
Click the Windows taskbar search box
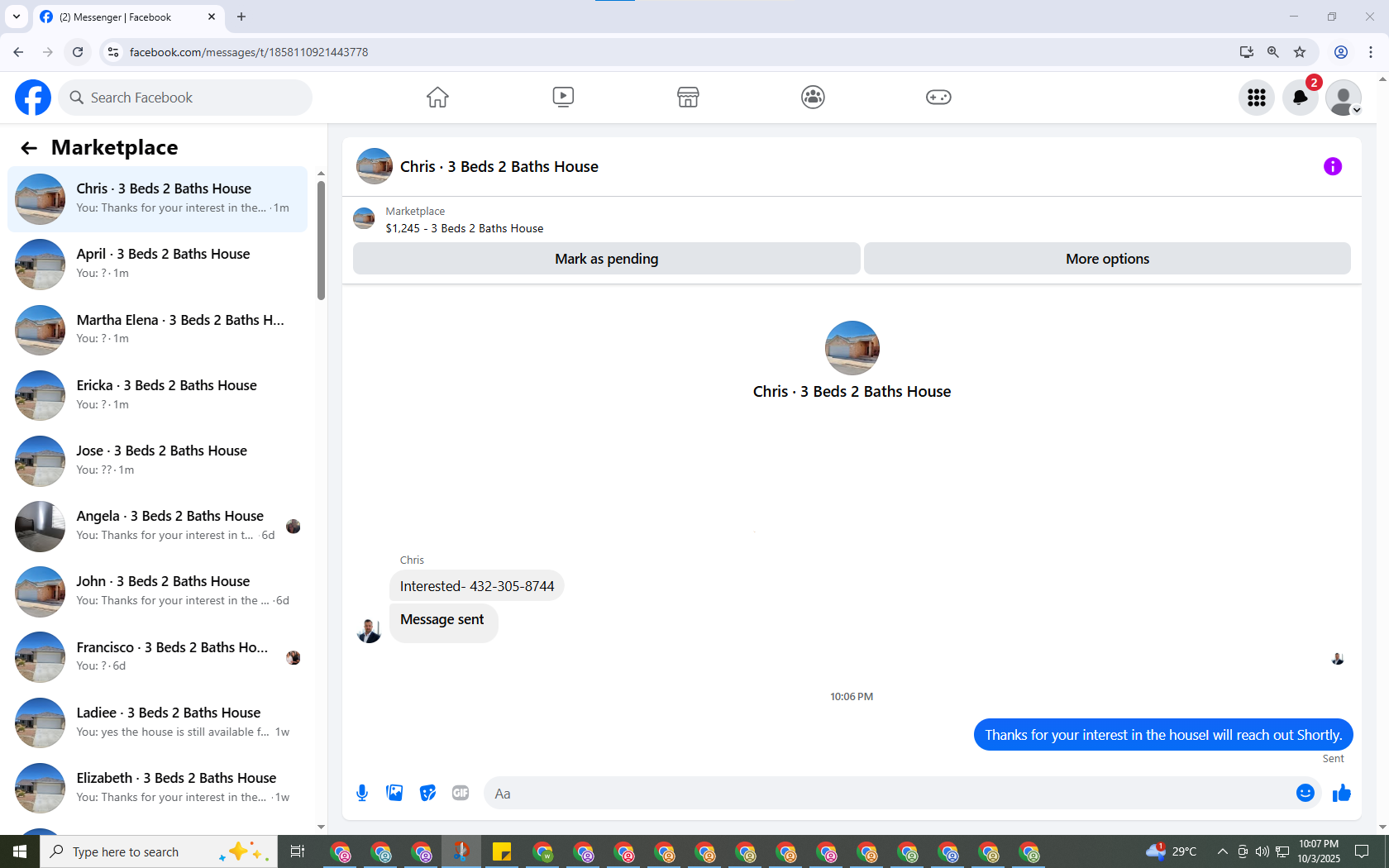[x=159, y=851]
